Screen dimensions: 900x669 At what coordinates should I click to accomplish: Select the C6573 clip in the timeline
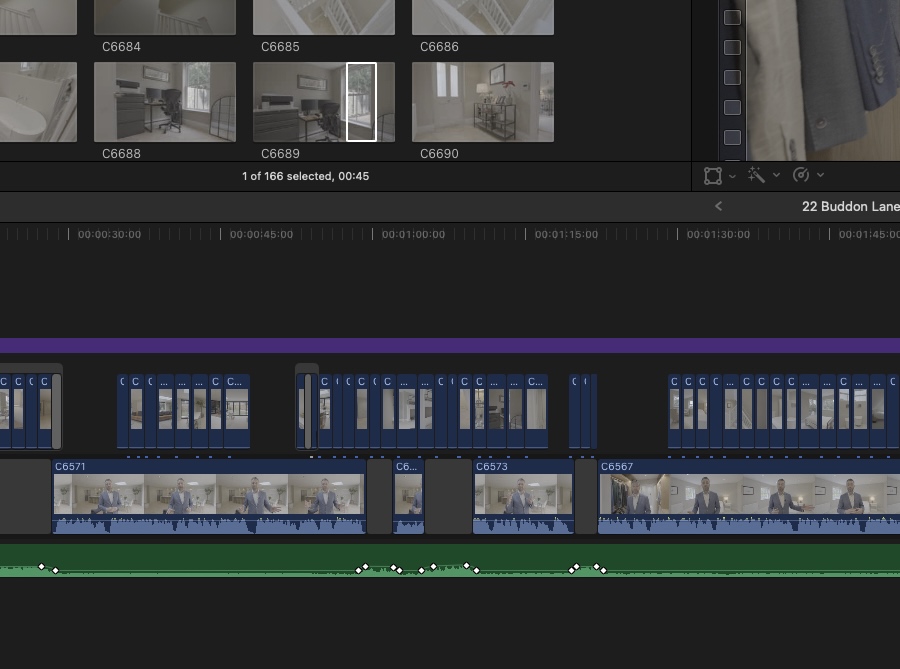click(x=523, y=496)
